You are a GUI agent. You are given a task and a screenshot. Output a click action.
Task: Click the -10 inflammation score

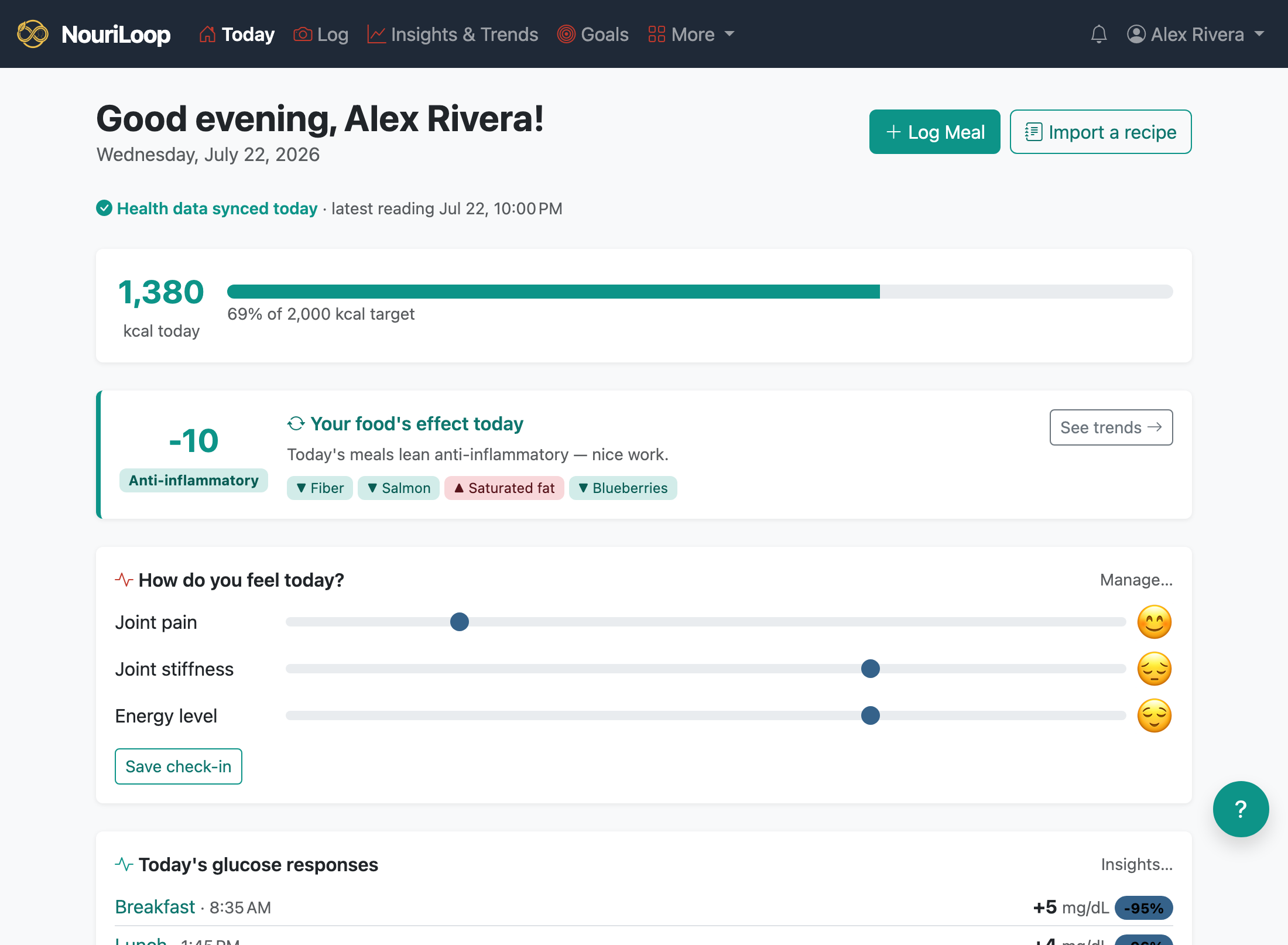point(194,440)
